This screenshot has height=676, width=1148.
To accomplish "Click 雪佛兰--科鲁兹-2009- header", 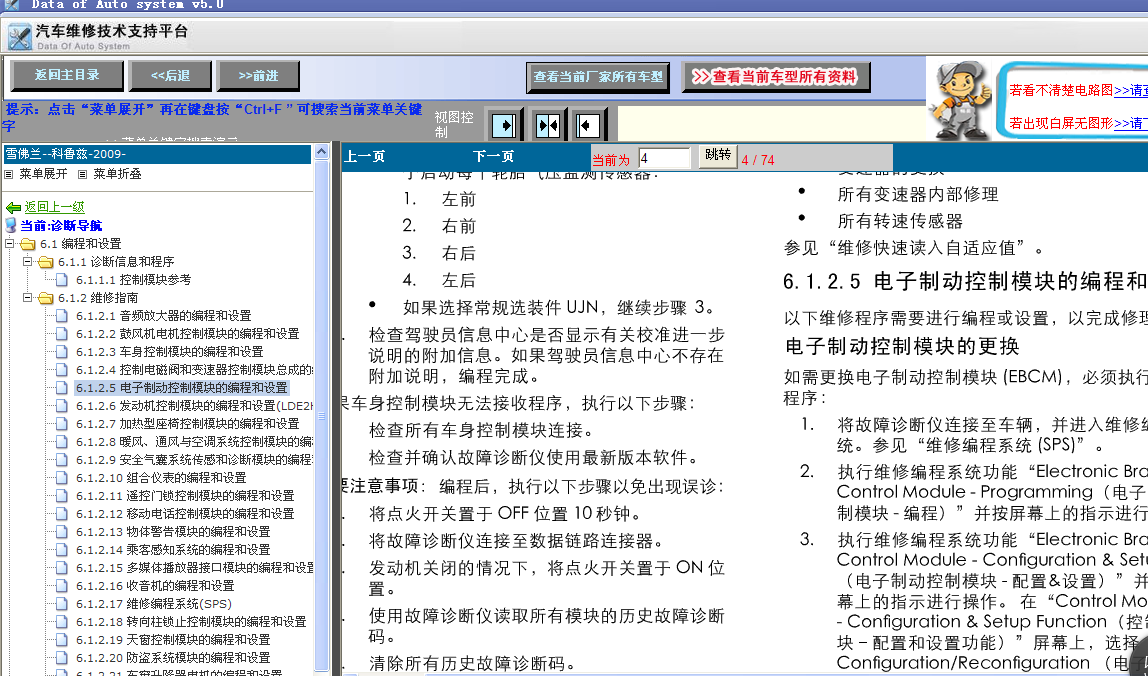I will 157,154.
